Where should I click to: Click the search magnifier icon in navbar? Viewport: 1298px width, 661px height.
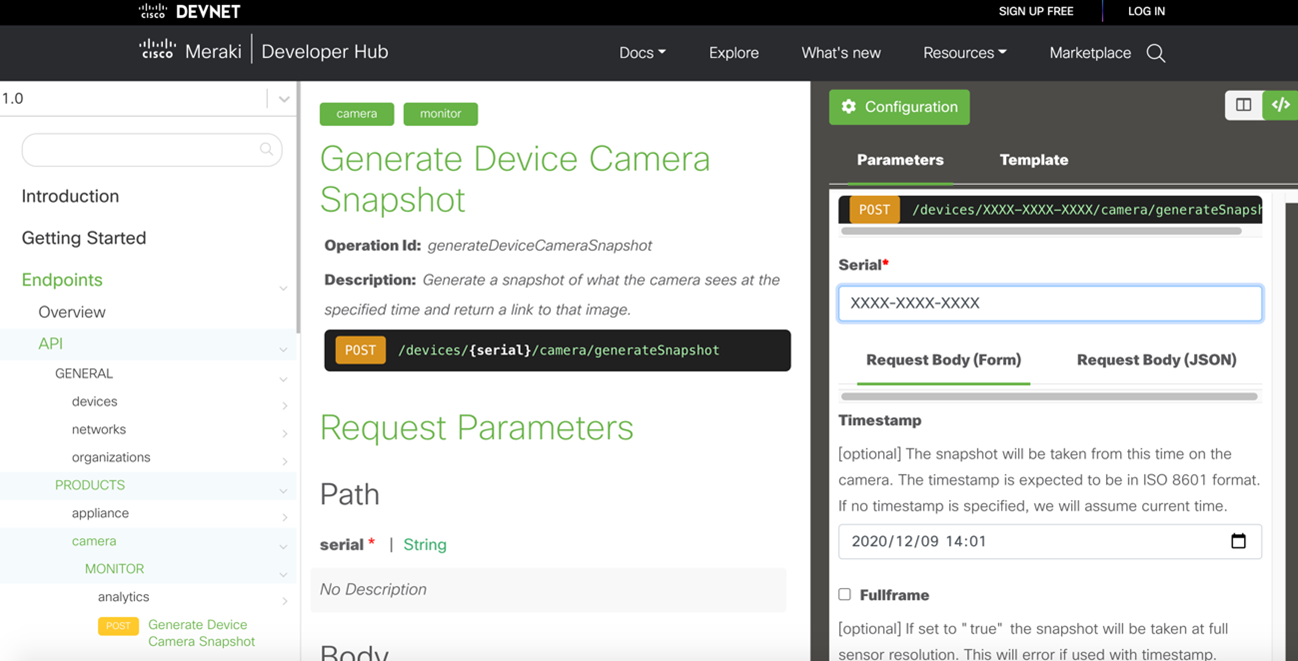coord(1156,53)
